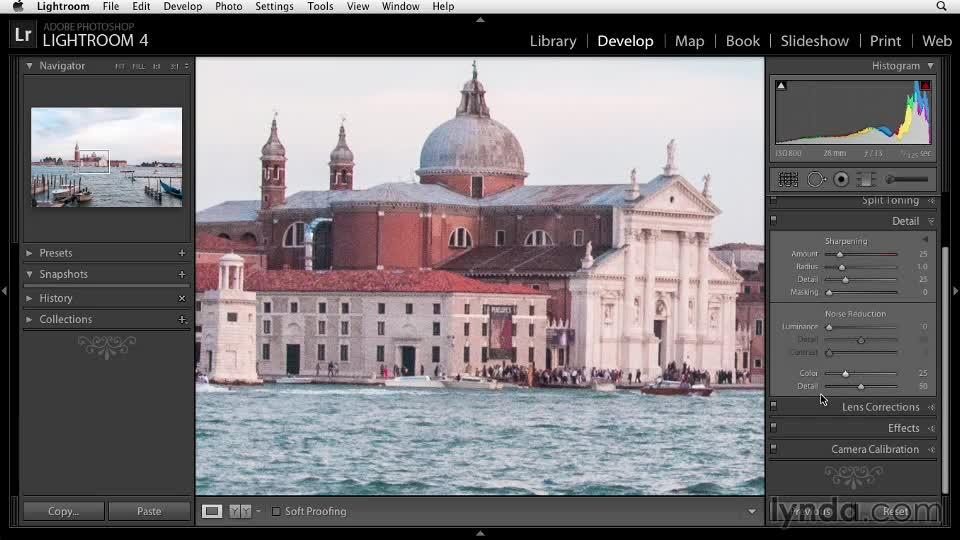The image size is (960, 540).
Task: Select the Spot Removal tool icon
Action: 816,179
